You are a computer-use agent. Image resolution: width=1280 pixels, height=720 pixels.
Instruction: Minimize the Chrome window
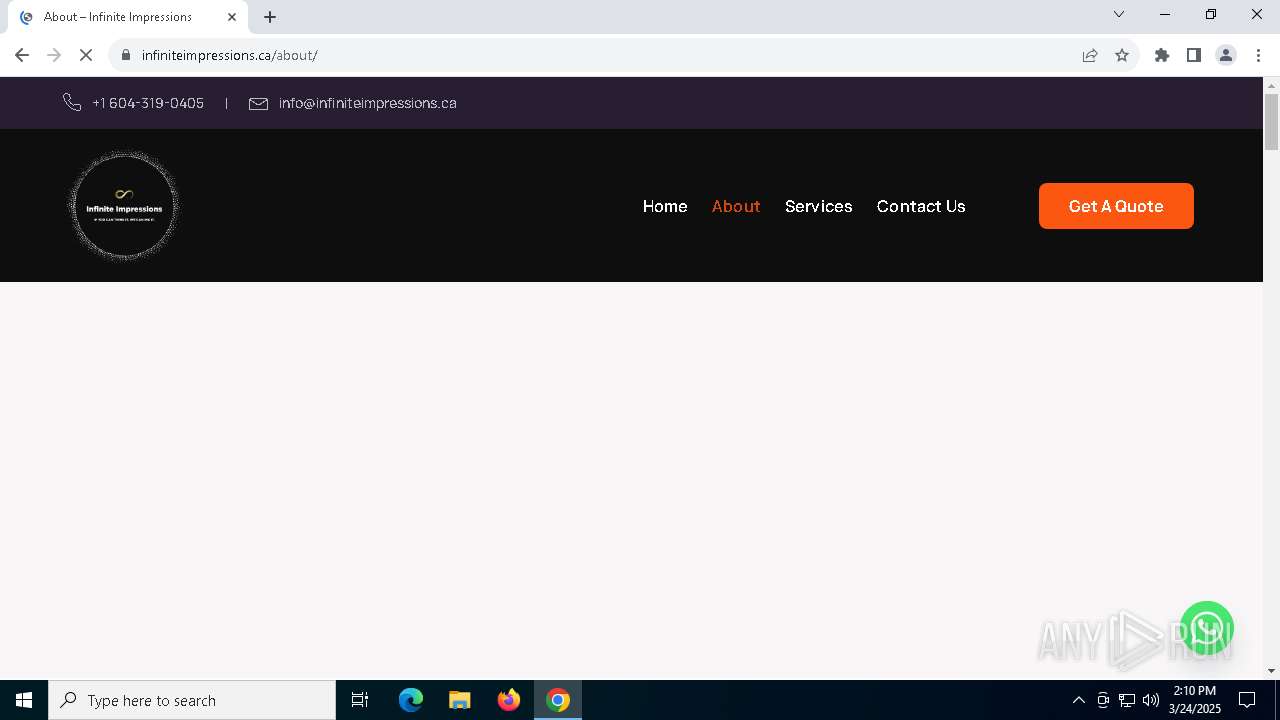pyautogui.click(x=1165, y=14)
